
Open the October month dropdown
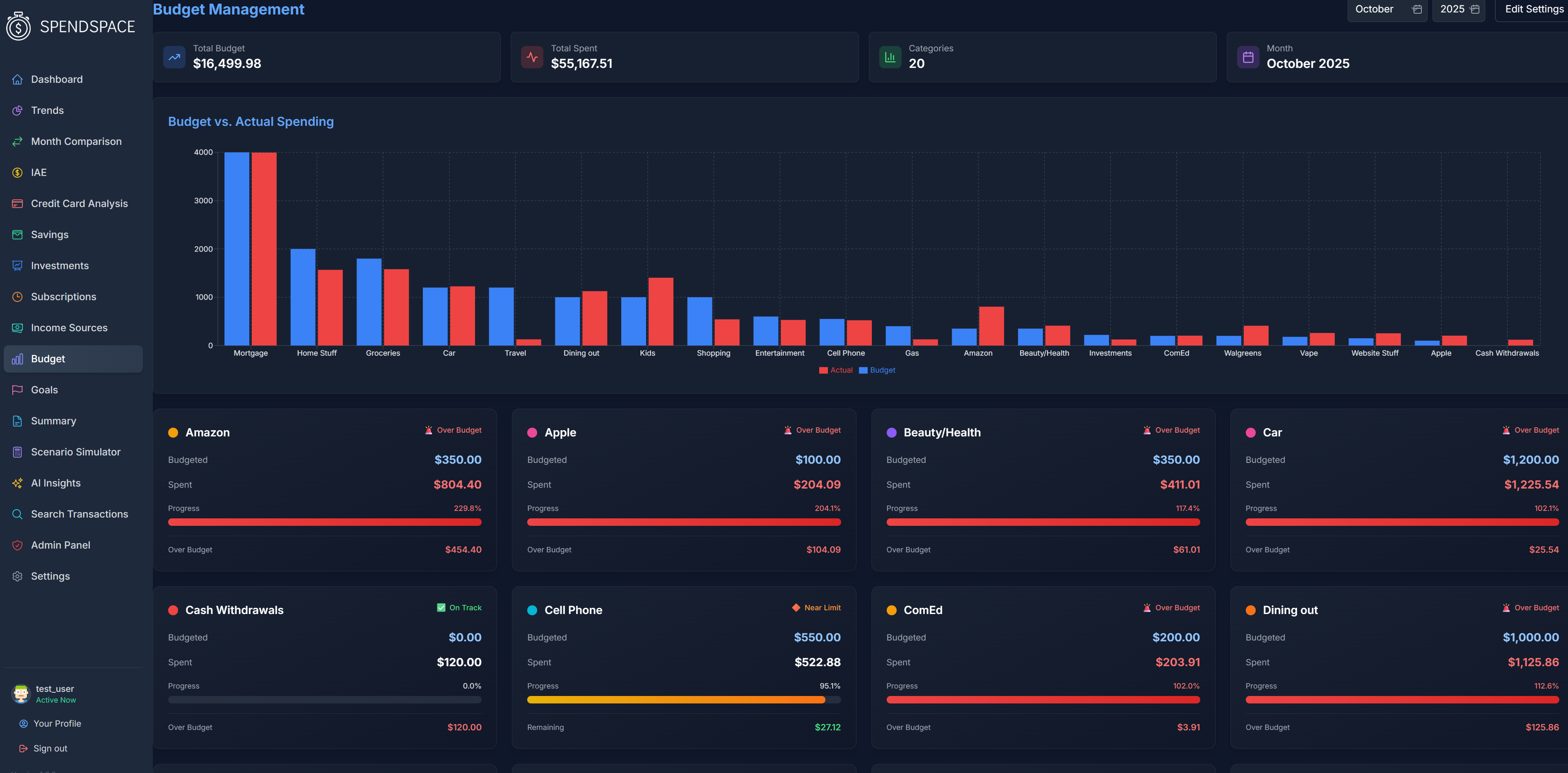click(x=1375, y=9)
